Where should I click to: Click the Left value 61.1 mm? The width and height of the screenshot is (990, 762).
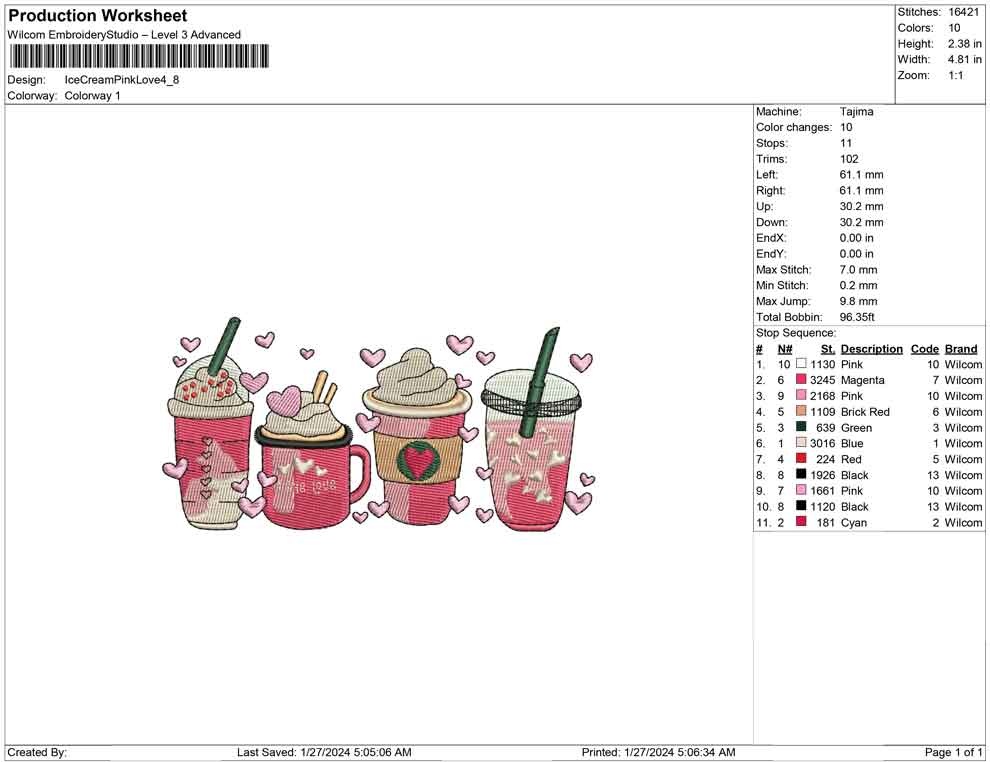861,175
